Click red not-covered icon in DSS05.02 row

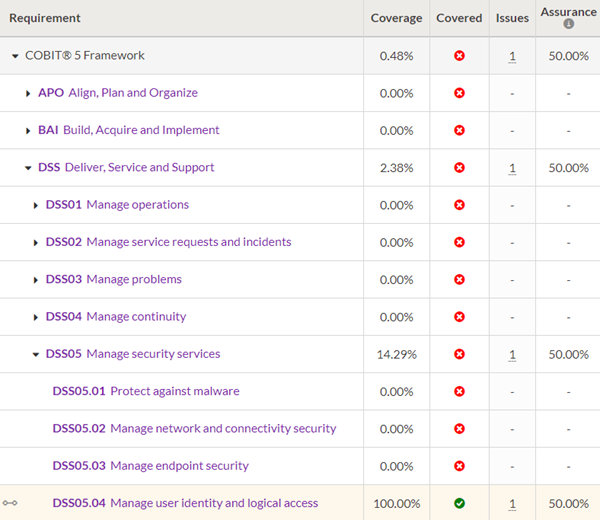tap(459, 429)
